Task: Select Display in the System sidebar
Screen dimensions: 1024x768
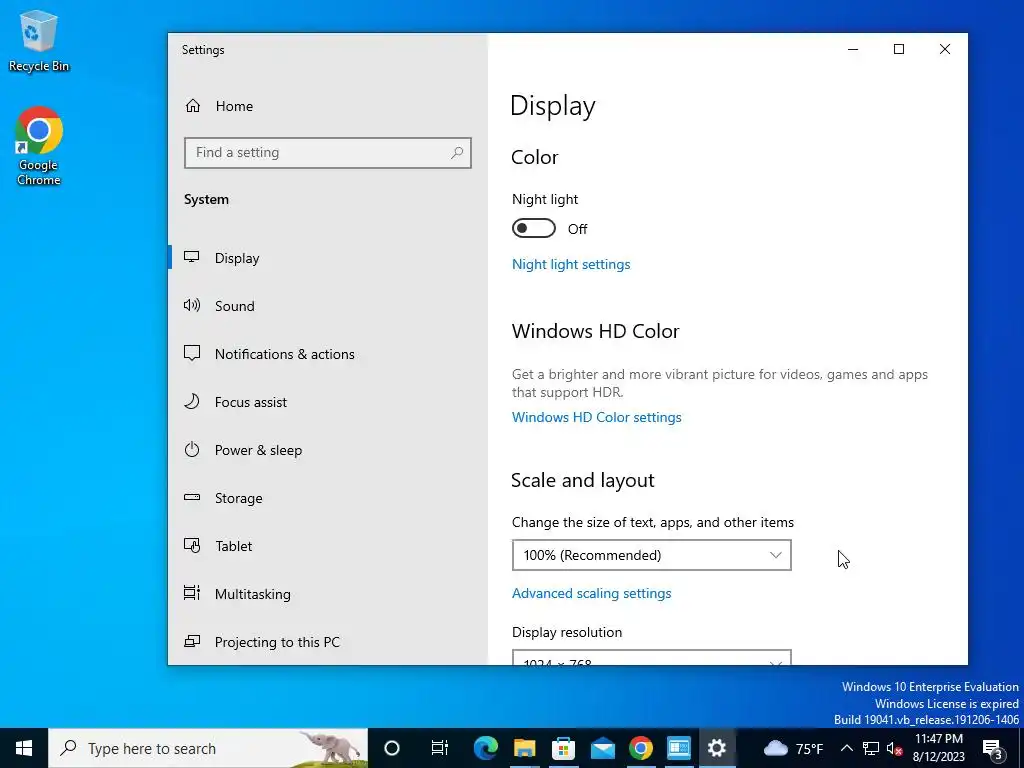Action: 327,258
